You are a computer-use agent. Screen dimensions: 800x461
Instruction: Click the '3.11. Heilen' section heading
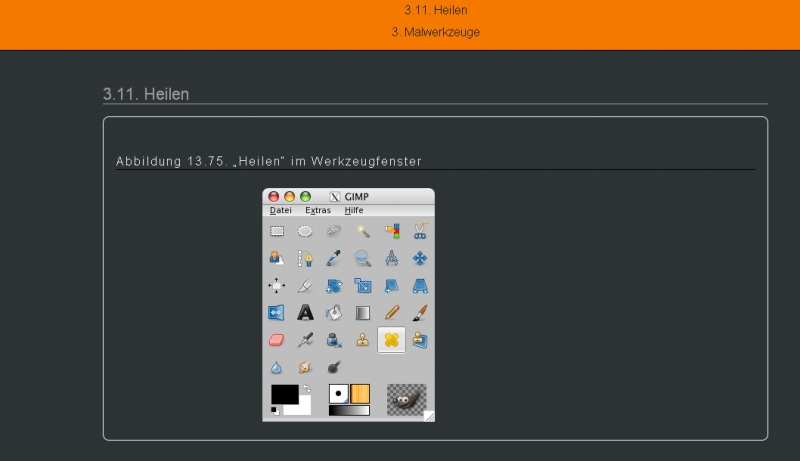click(146, 94)
